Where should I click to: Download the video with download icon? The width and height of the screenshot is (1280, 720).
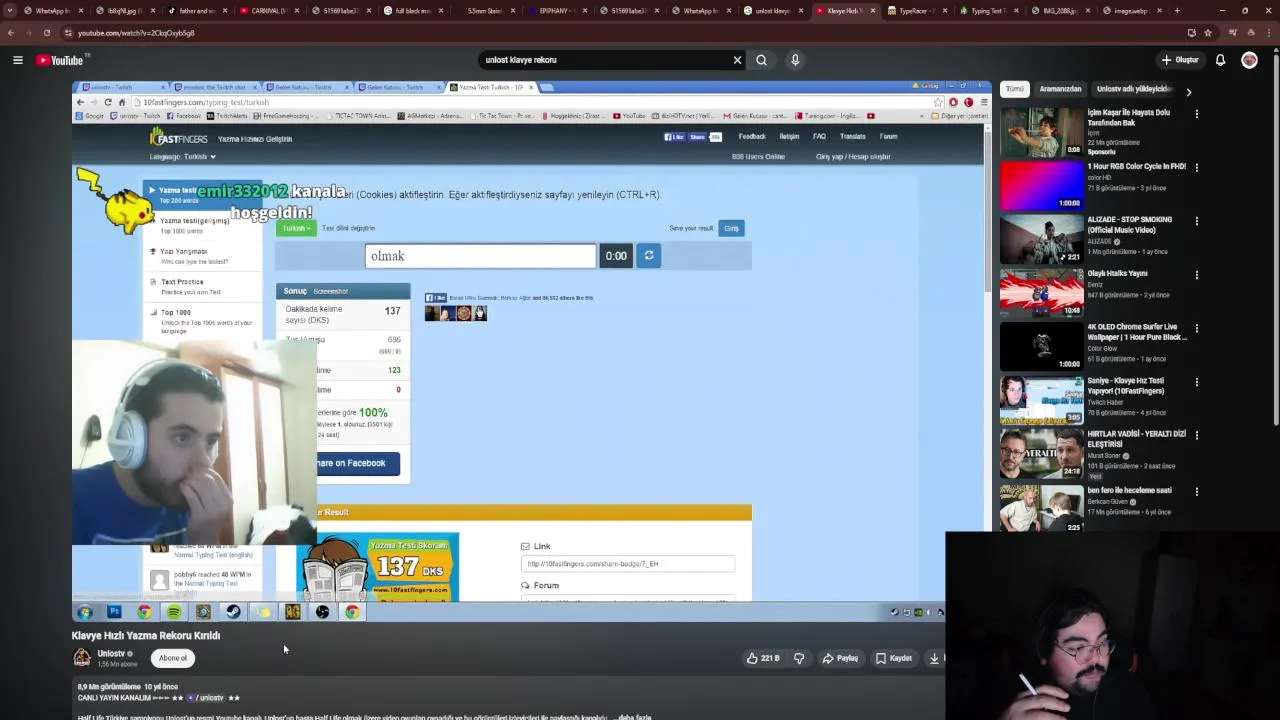point(935,658)
